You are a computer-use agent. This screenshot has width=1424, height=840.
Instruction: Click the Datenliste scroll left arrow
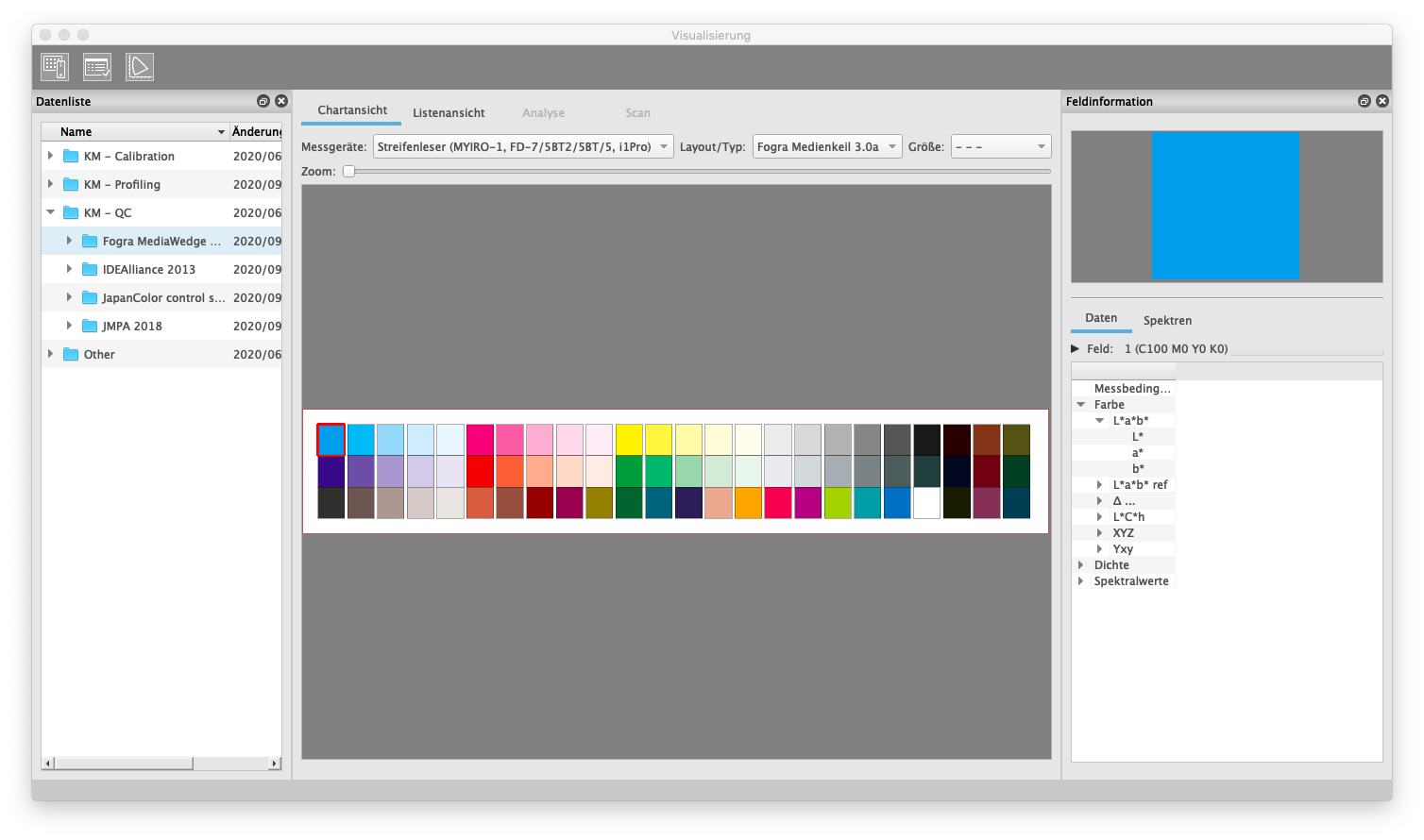[x=48, y=763]
